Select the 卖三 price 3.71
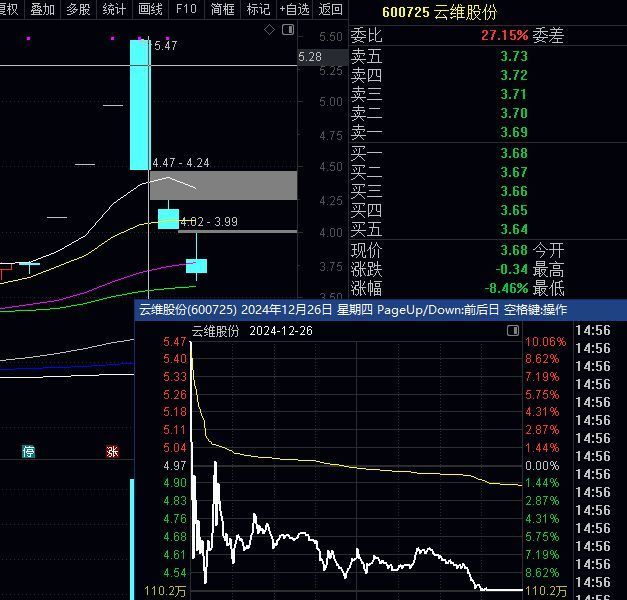627x600 pixels. [514, 94]
